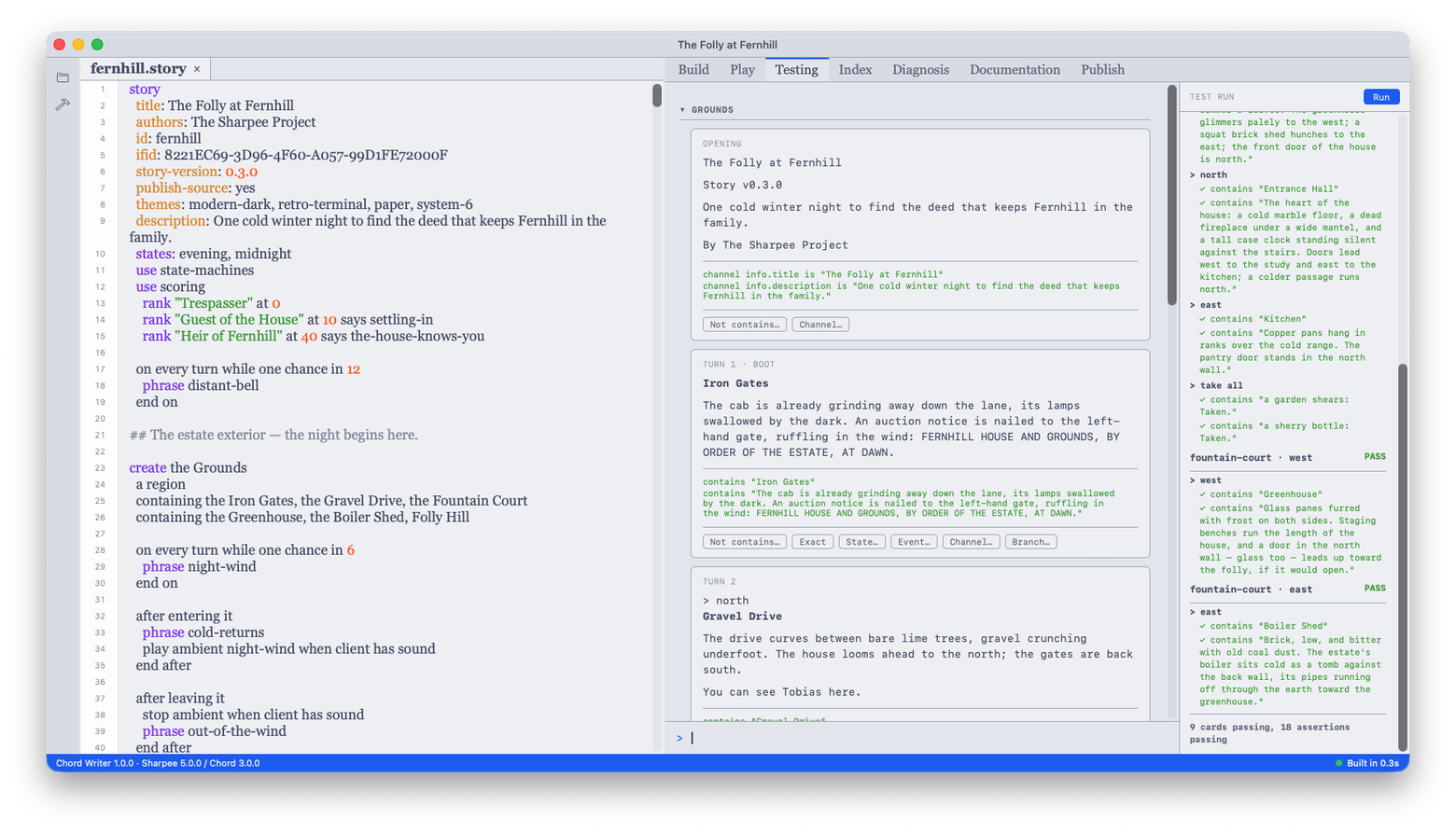Open the Index tab
Screen dimensions: 1456x833
coord(855,70)
